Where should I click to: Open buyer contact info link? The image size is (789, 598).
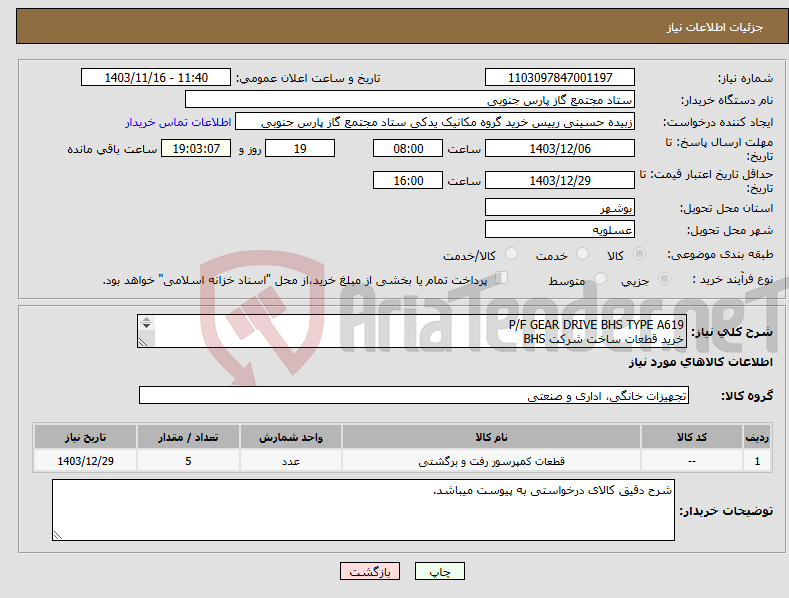click(178, 122)
